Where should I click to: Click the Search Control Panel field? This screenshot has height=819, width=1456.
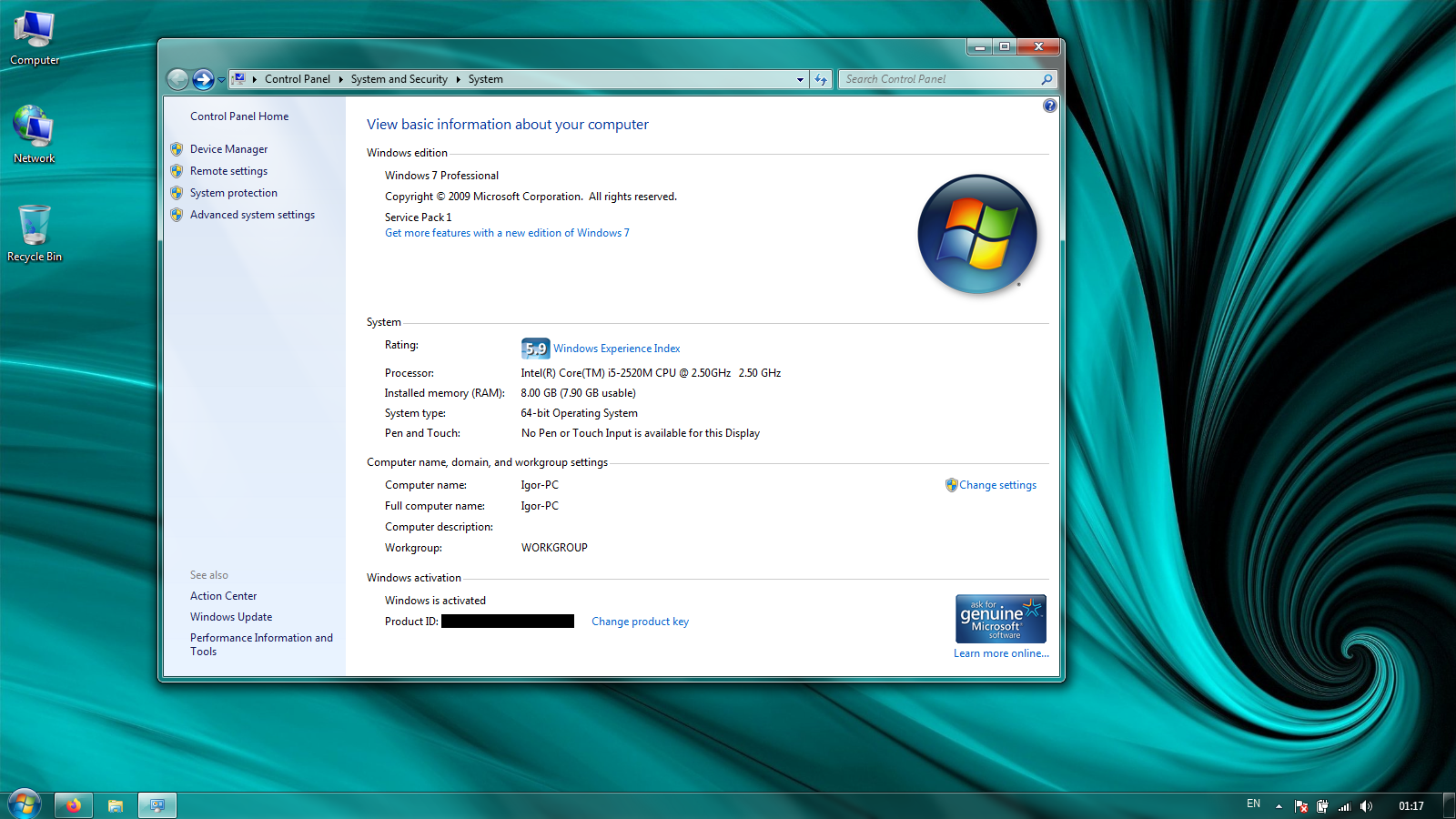coord(940,80)
